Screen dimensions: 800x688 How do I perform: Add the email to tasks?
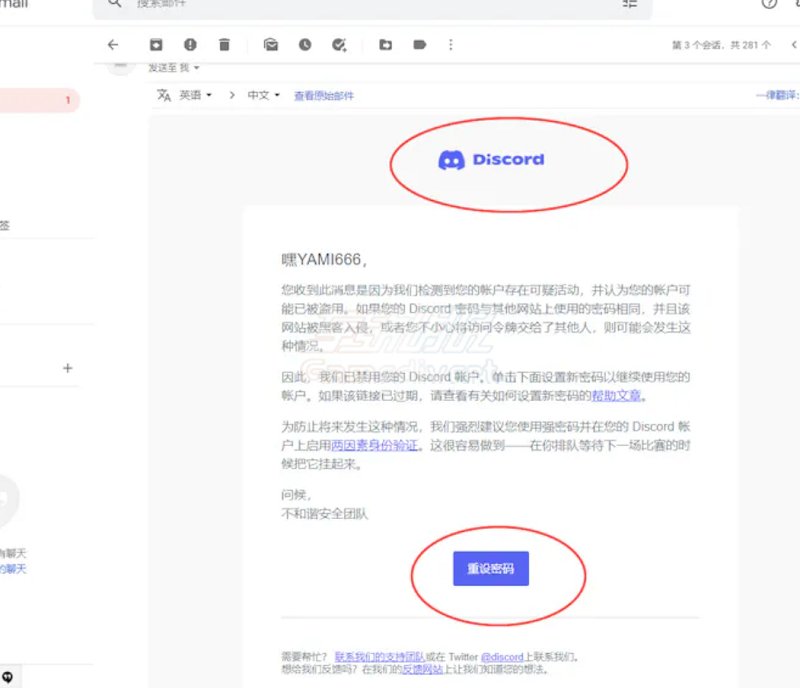point(339,45)
